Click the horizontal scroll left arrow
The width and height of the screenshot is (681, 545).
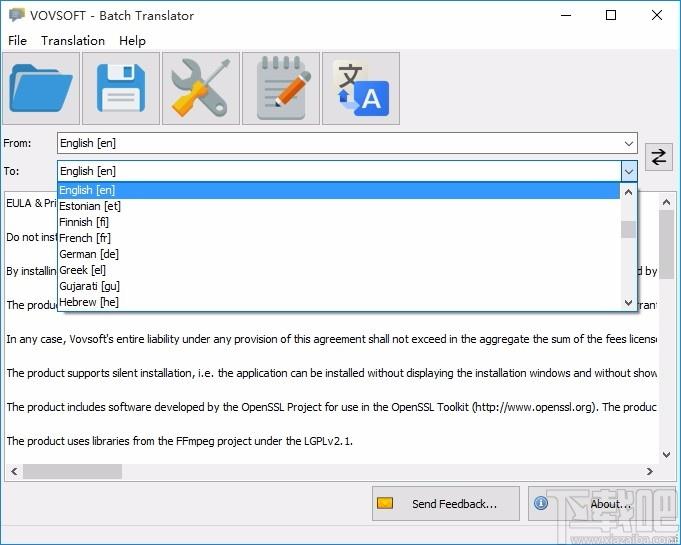pyautogui.click(x=14, y=471)
